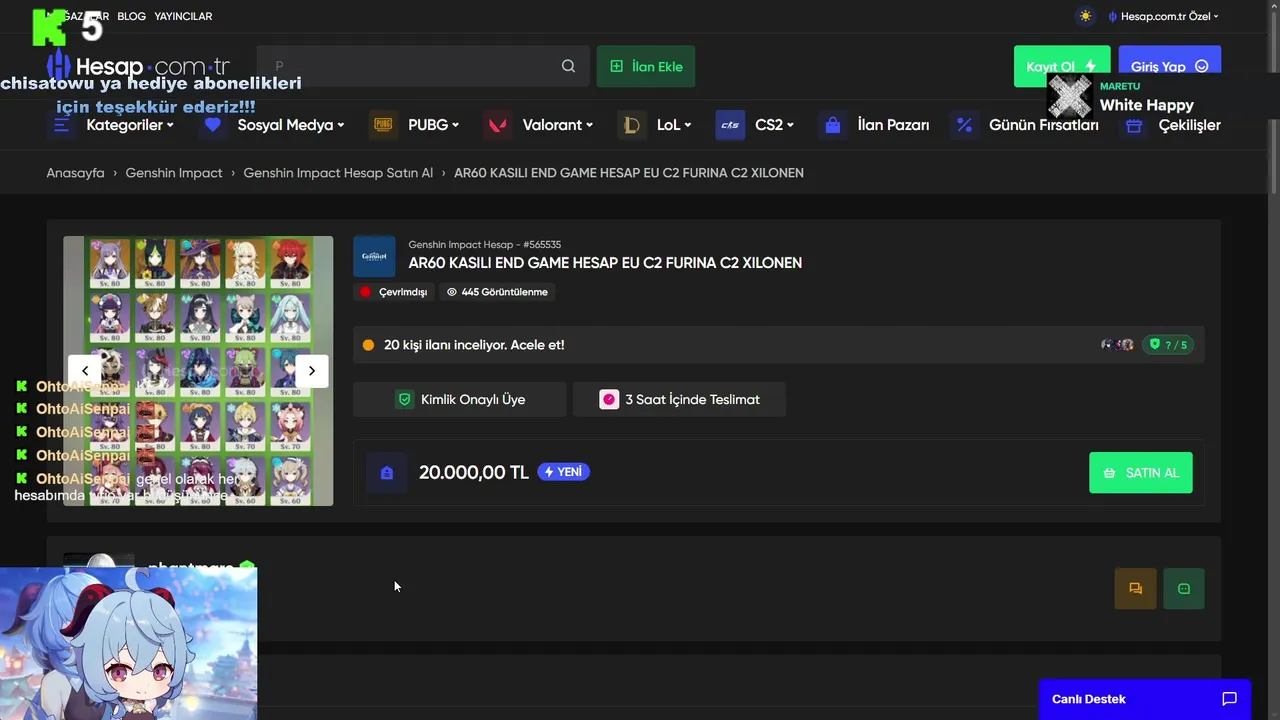1280x720 pixels.
Task: Click the PUBG logo icon
Action: (383, 125)
